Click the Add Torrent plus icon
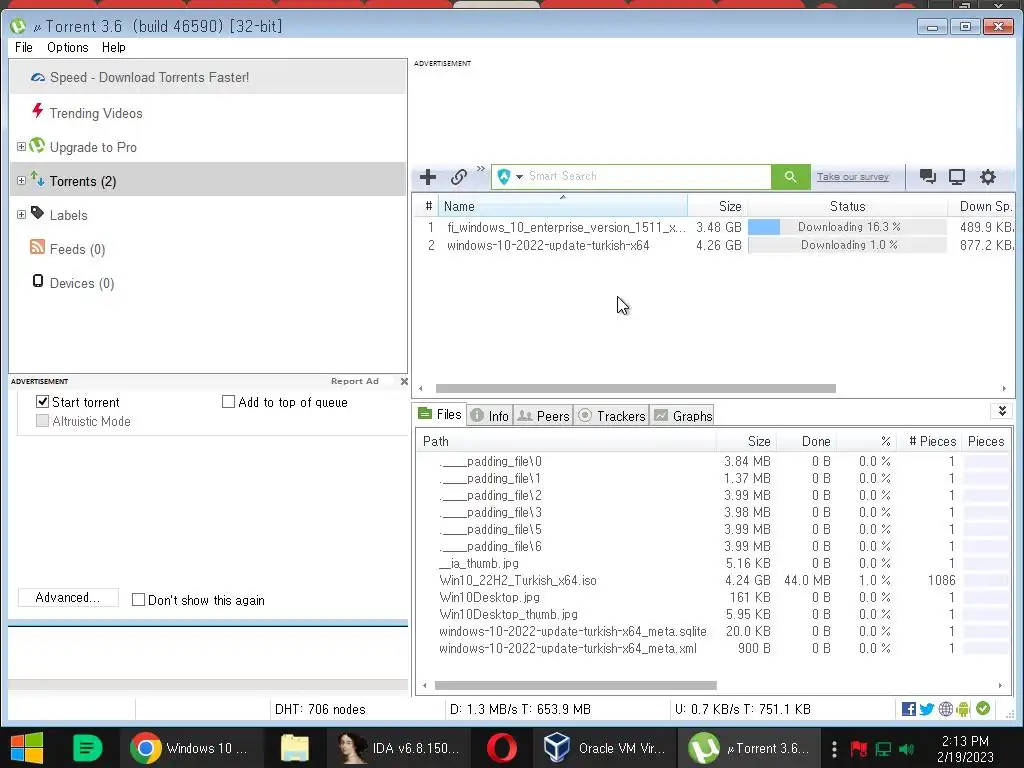This screenshot has width=1024, height=768. click(x=428, y=176)
